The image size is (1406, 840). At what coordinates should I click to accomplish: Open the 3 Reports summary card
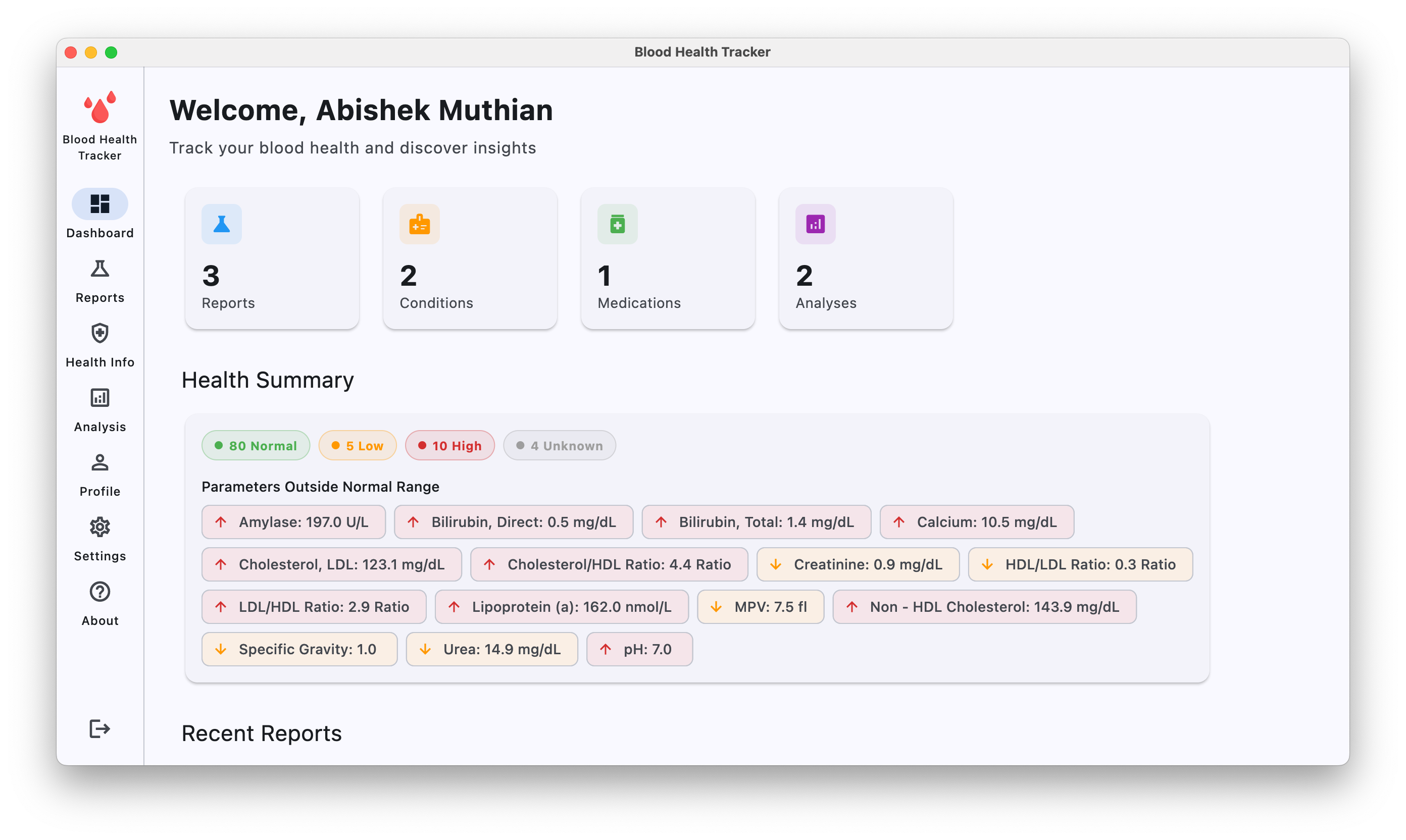click(x=272, y=258)
